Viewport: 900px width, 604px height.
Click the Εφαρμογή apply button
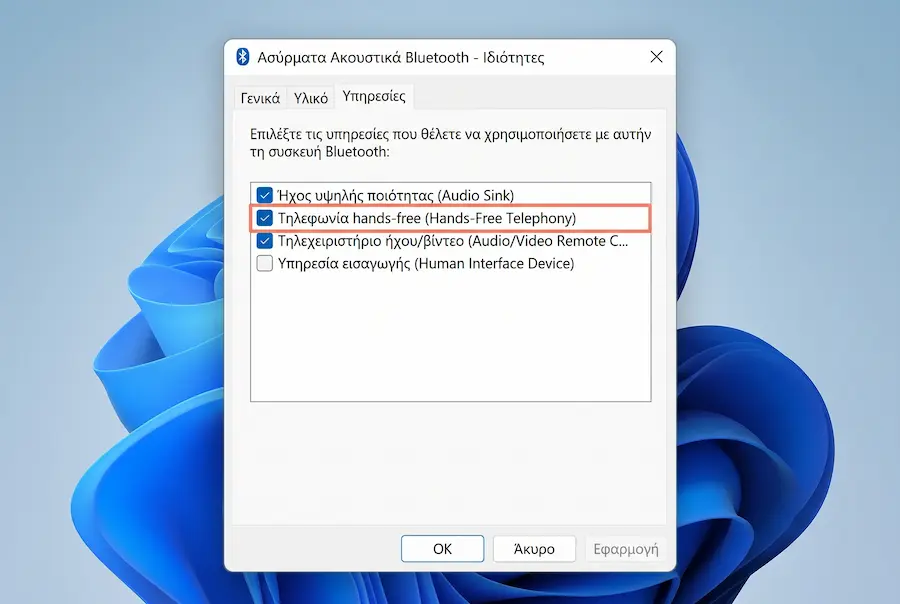coord(626,549)
